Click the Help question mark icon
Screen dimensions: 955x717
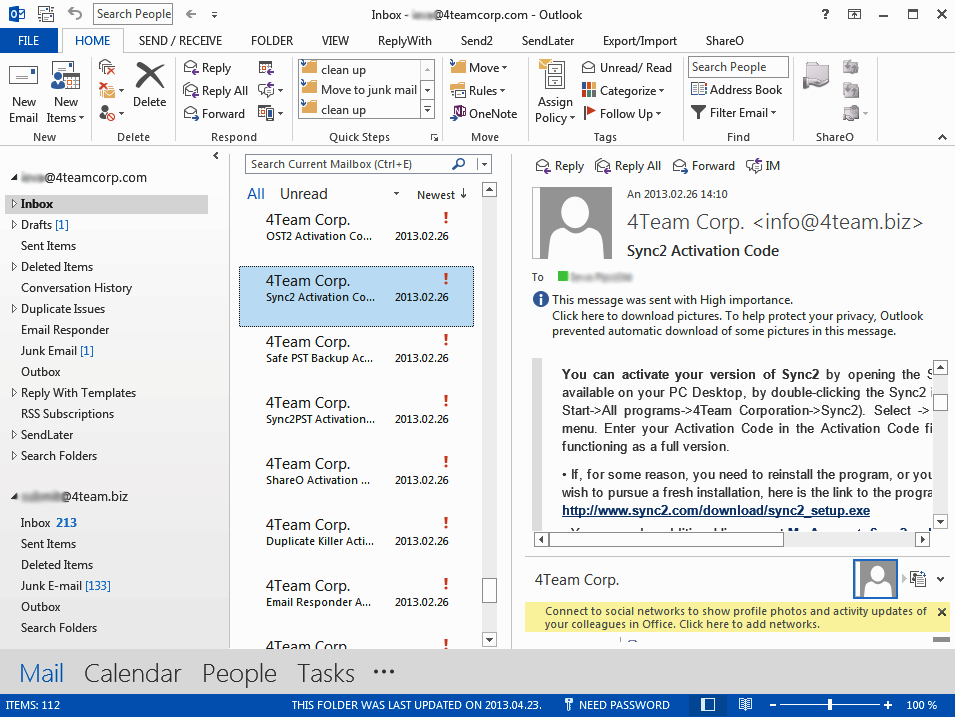pyautogui.click(x=825, y=14)
